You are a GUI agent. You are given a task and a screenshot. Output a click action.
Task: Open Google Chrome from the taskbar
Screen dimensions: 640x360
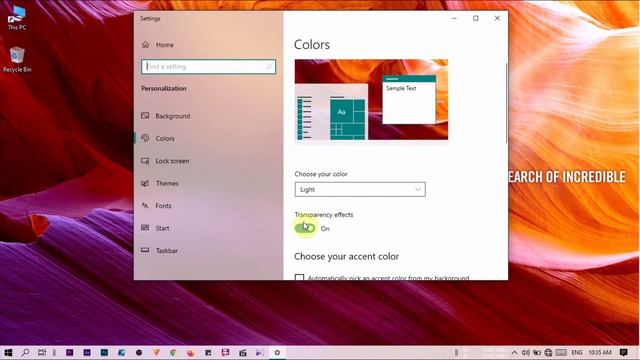point(173,352)
